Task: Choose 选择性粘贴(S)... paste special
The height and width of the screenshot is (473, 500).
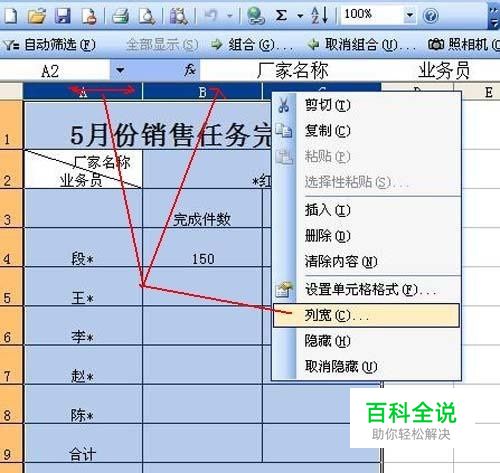Action: 367,182
